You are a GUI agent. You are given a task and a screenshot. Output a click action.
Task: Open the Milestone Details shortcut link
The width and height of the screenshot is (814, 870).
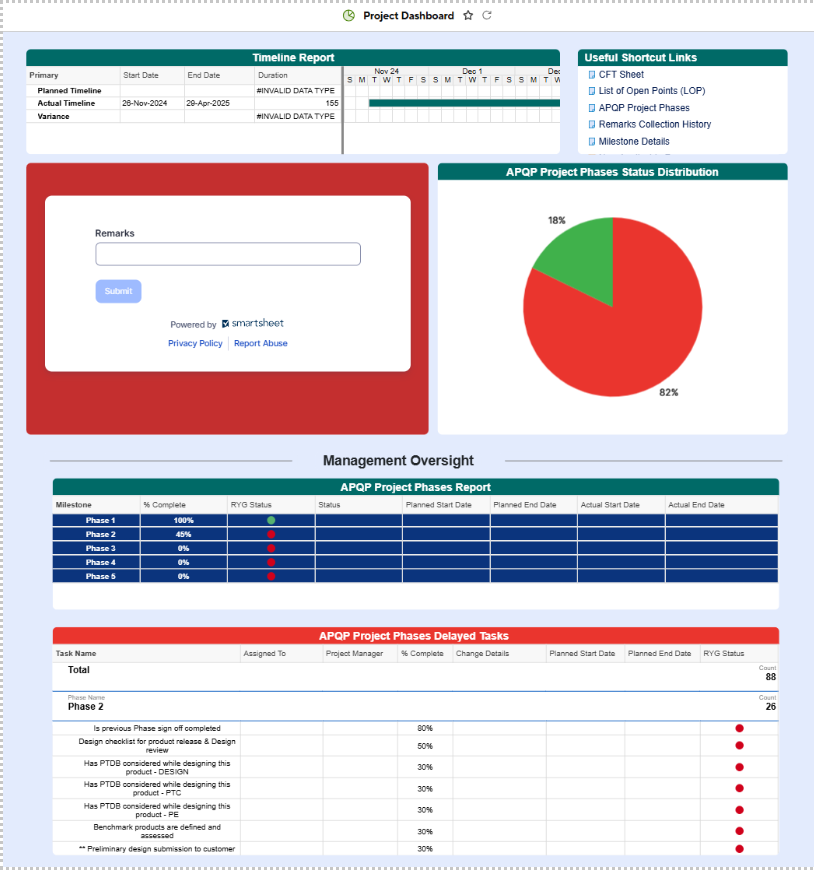tap(634, 142)
